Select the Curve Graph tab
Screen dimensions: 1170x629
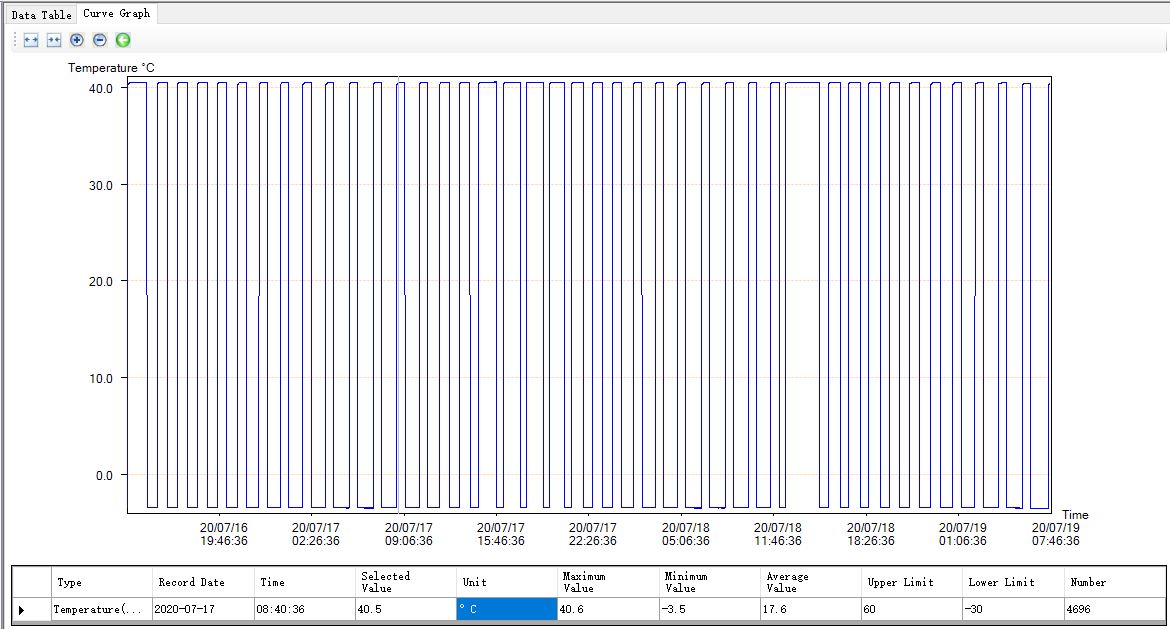point(116,13)
